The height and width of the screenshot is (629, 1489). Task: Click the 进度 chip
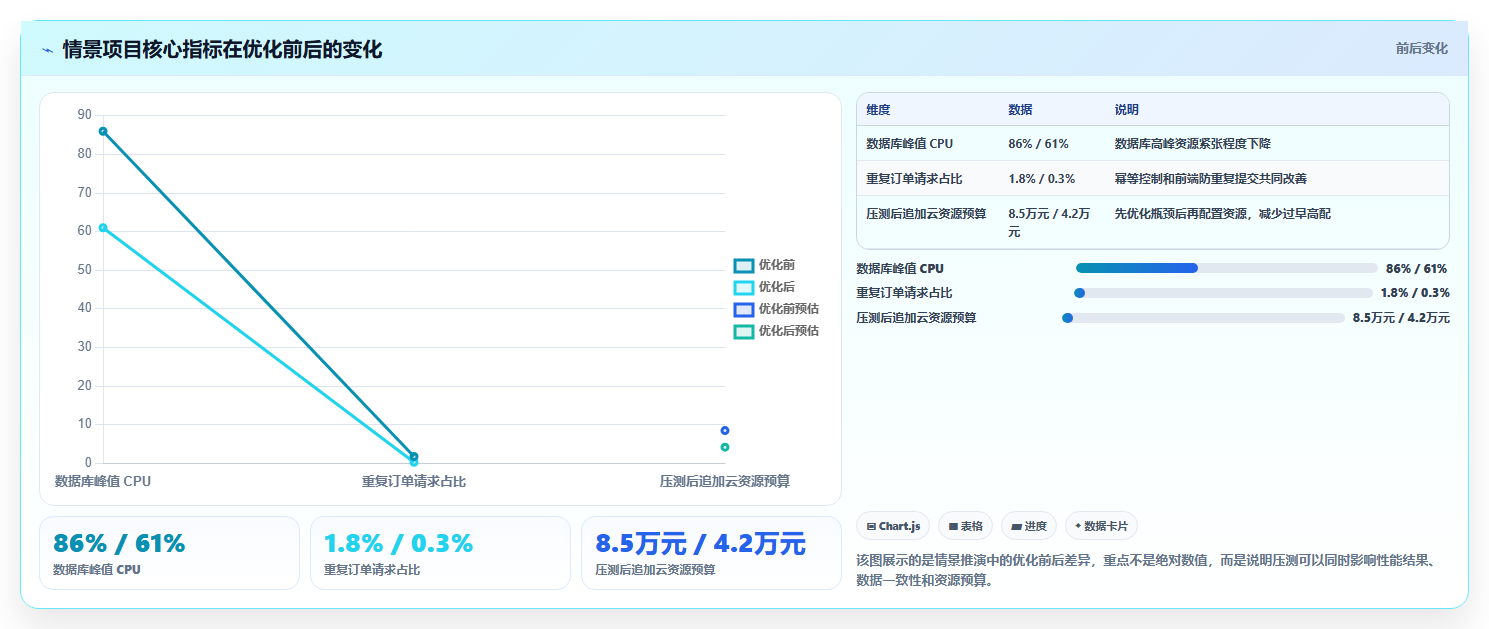1028,526
